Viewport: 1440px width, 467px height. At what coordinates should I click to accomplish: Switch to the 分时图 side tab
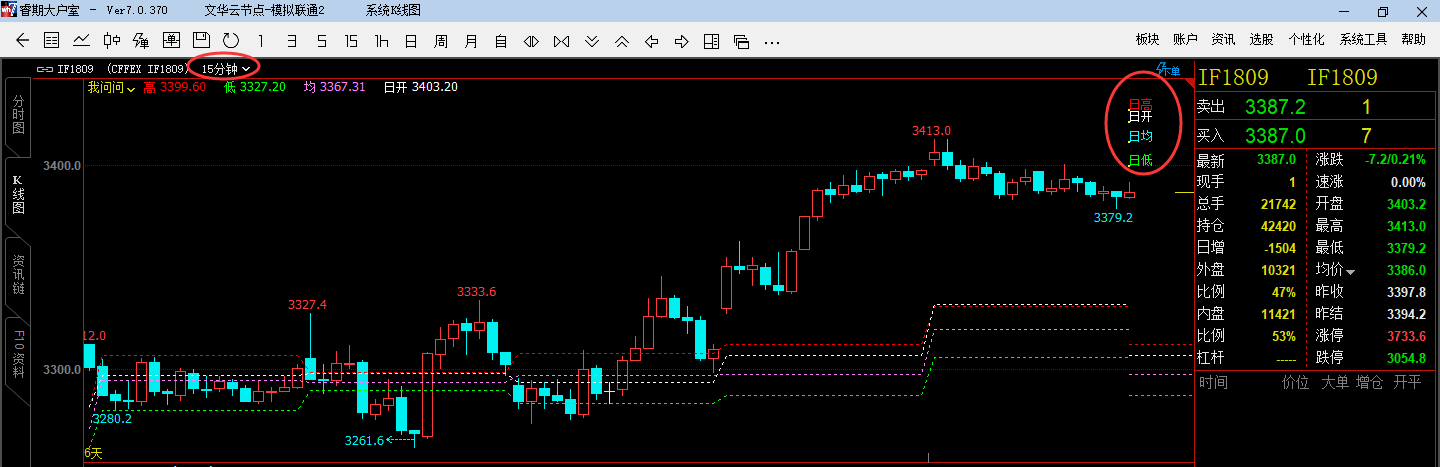(x=18, y=115)
